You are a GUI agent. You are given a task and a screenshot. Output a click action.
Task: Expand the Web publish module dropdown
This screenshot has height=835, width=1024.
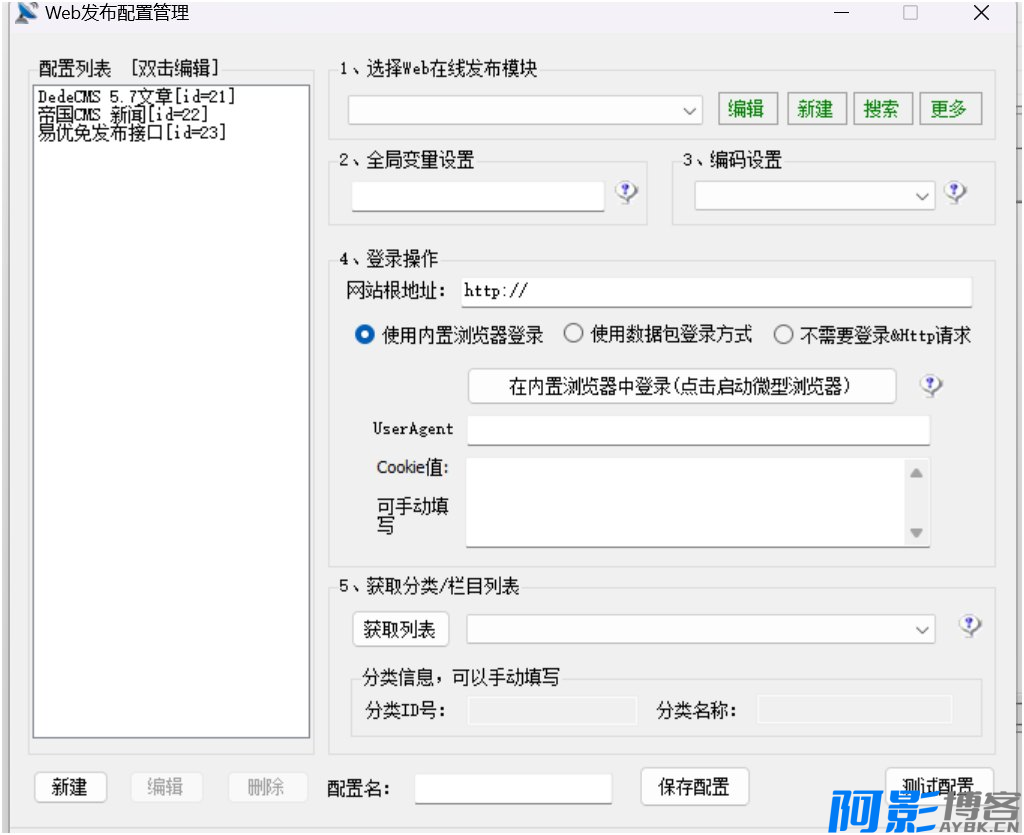(690, 111)
